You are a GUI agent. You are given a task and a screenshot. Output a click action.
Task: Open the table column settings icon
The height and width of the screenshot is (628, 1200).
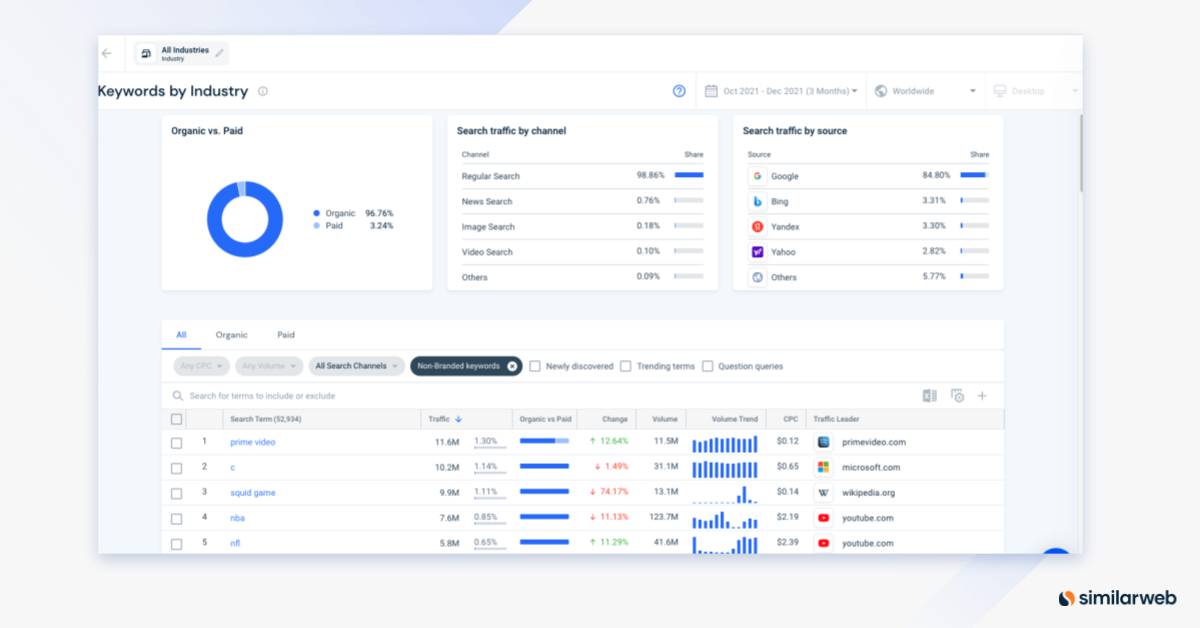[956, 396]
